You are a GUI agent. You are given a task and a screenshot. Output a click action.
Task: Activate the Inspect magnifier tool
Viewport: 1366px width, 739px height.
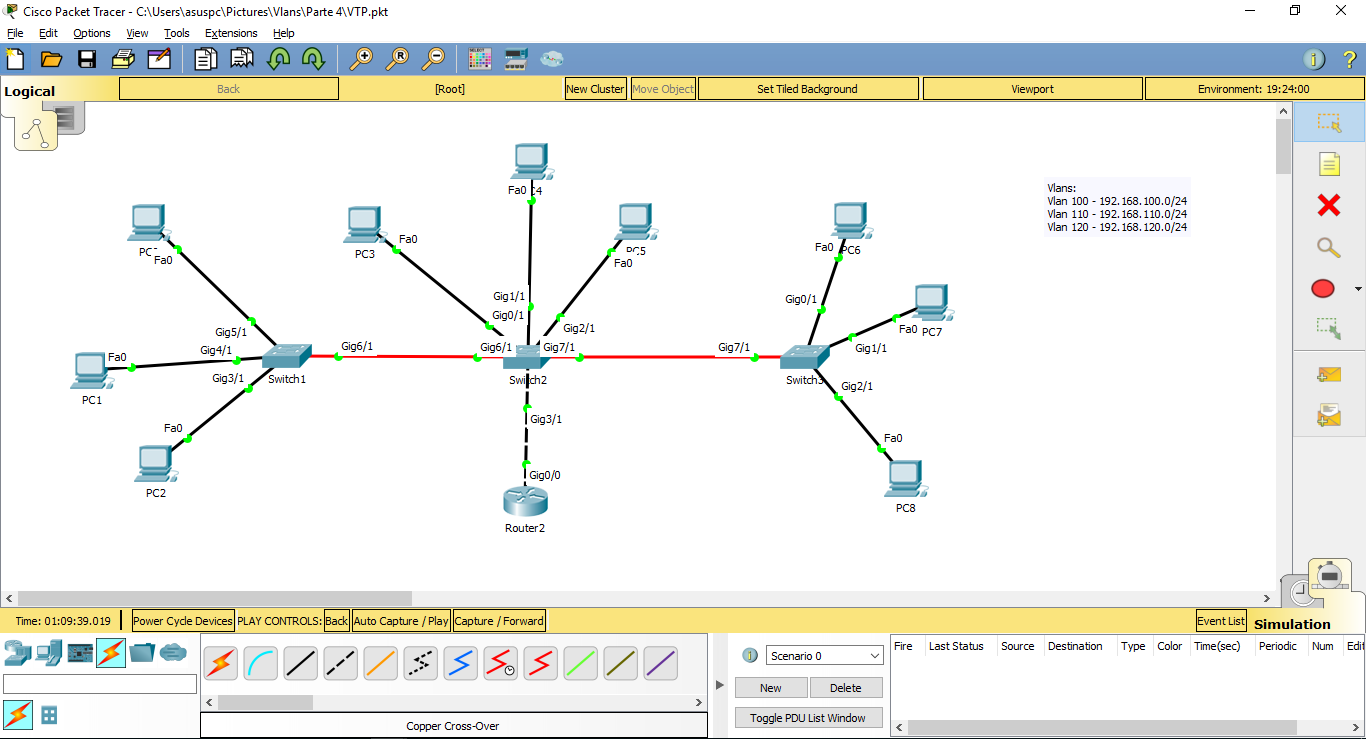(1329, 247)
